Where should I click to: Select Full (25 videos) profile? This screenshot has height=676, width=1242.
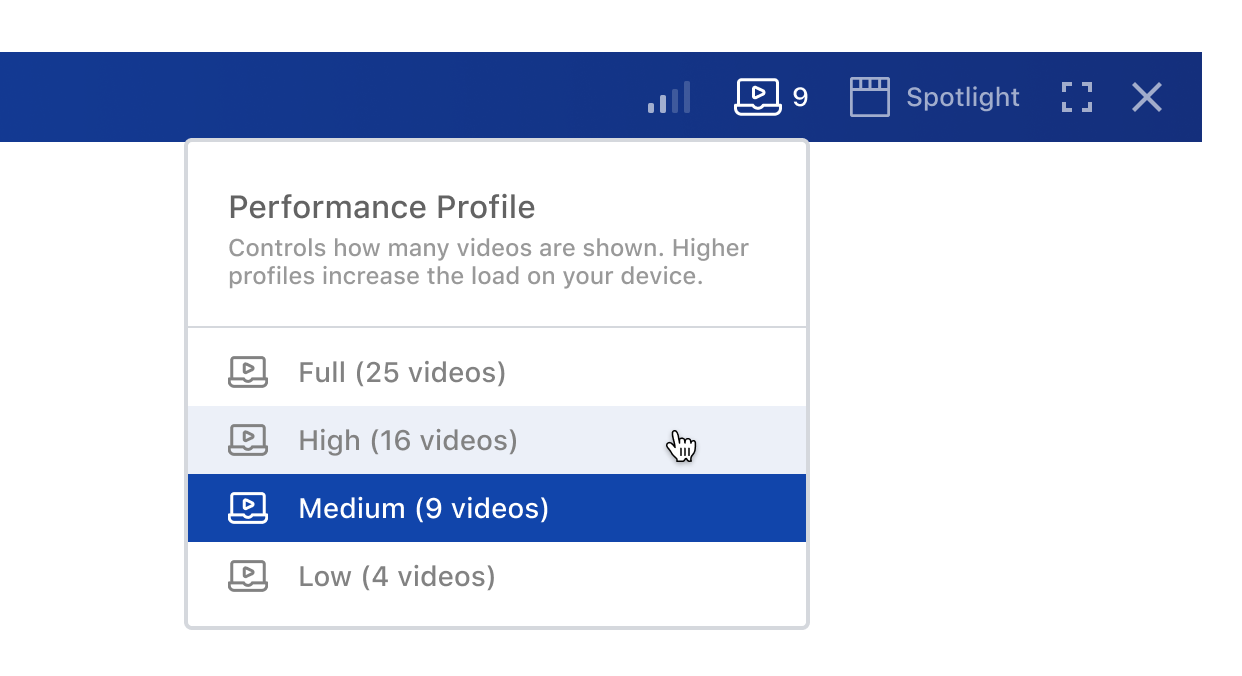coord(497,373)
